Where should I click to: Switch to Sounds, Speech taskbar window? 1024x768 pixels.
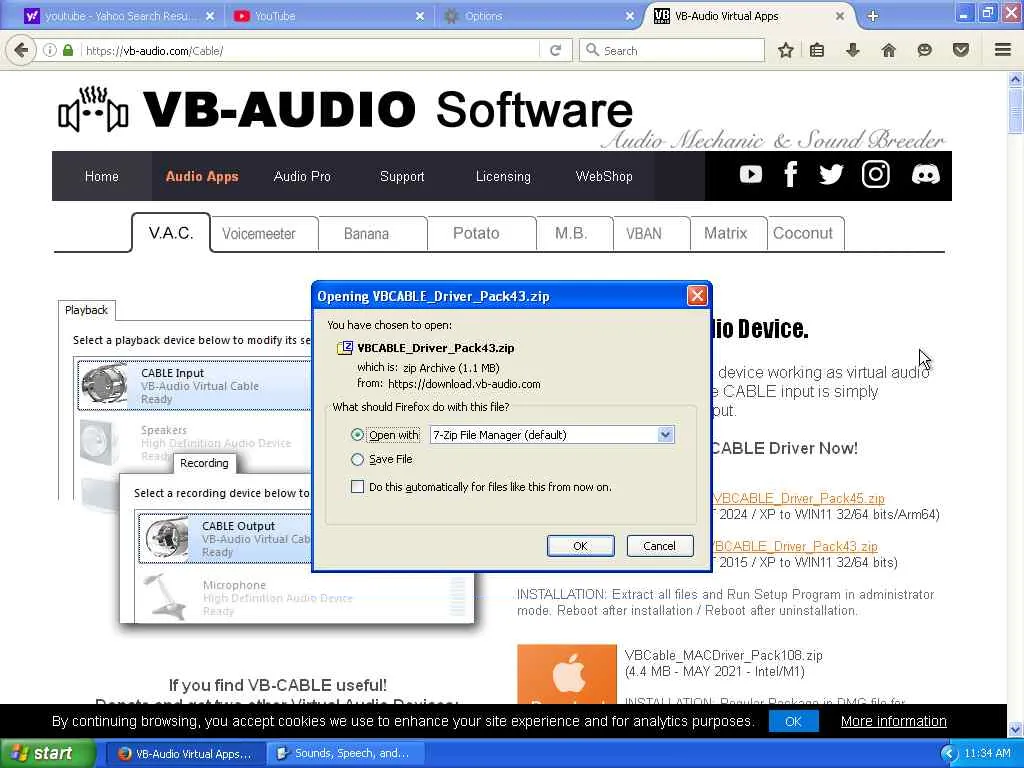coord(345,754)
